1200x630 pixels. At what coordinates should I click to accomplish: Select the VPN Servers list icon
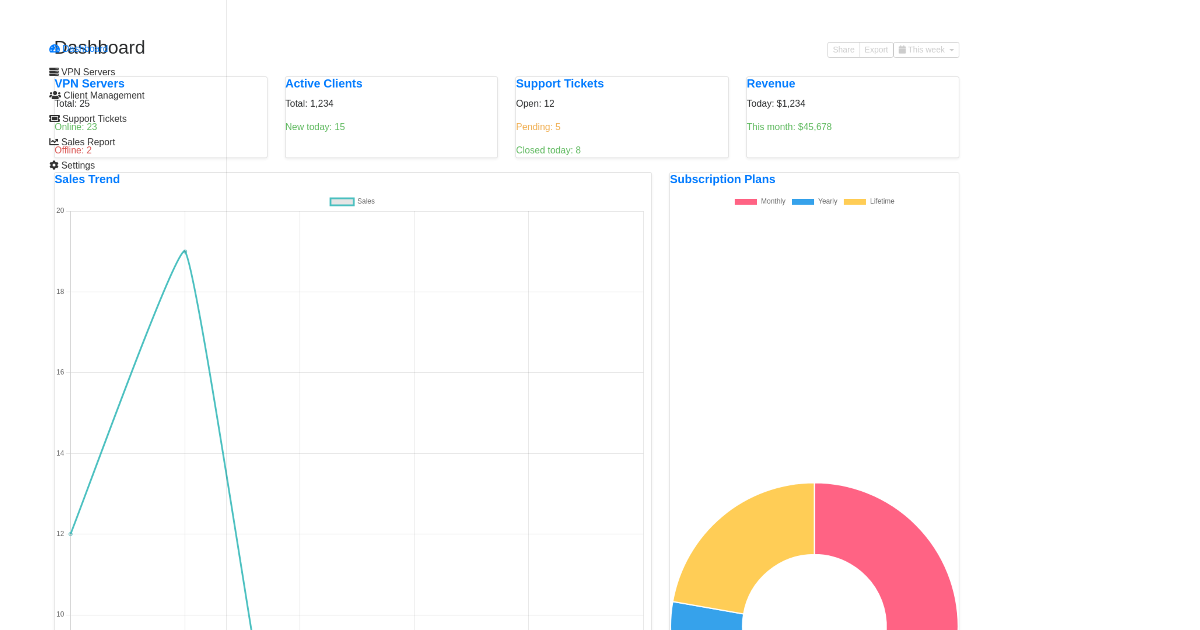pos(53,71)
